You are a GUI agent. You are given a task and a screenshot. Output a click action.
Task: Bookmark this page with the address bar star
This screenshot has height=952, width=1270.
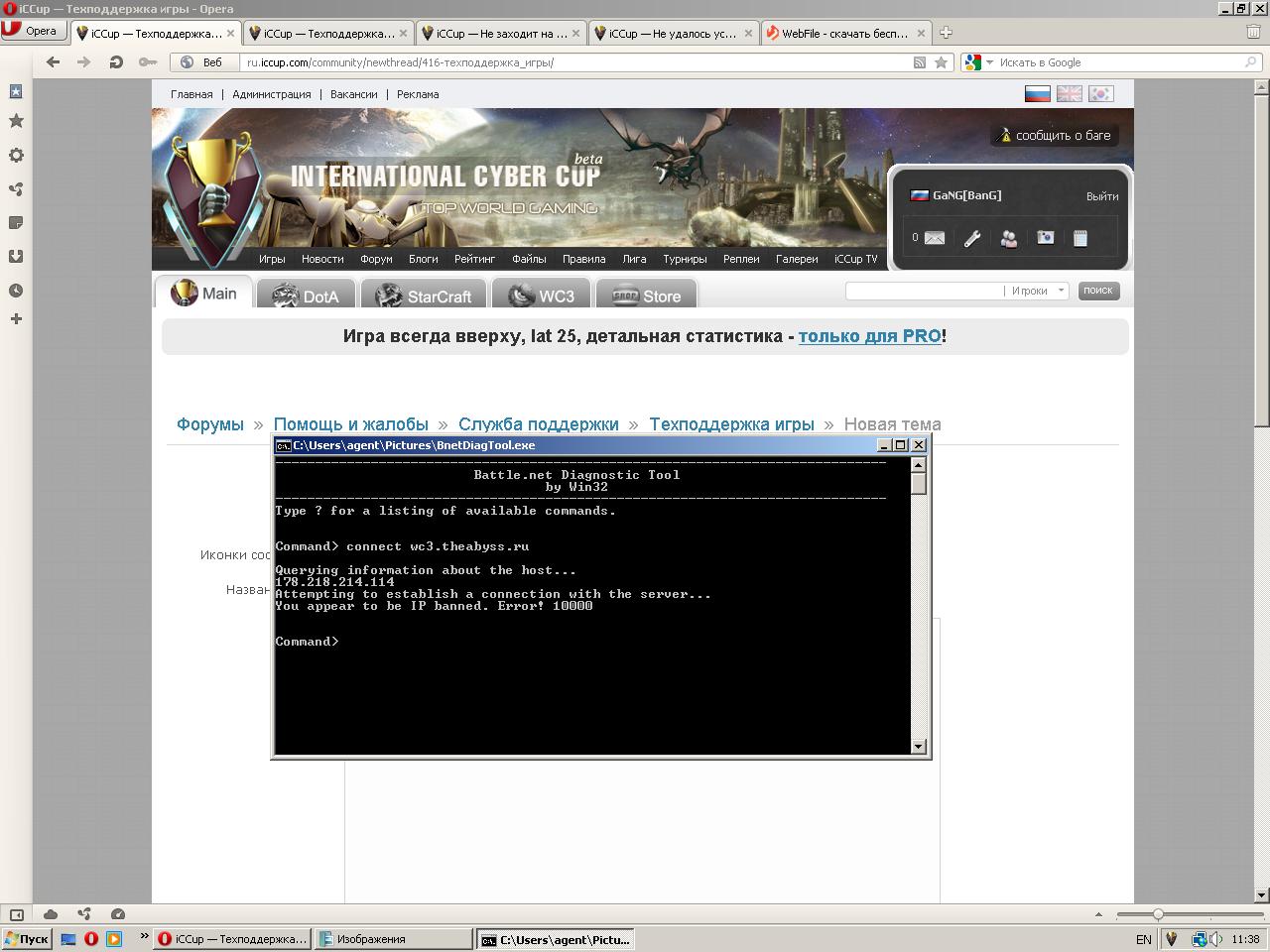coord(942,62)
